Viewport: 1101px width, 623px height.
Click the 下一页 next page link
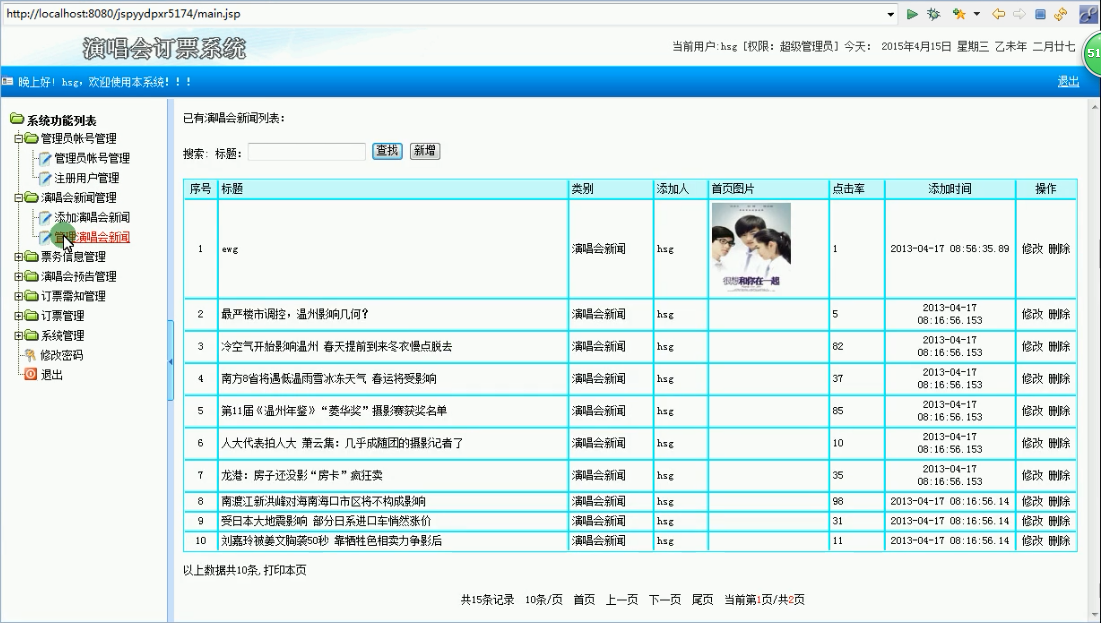tap(665, 600)
